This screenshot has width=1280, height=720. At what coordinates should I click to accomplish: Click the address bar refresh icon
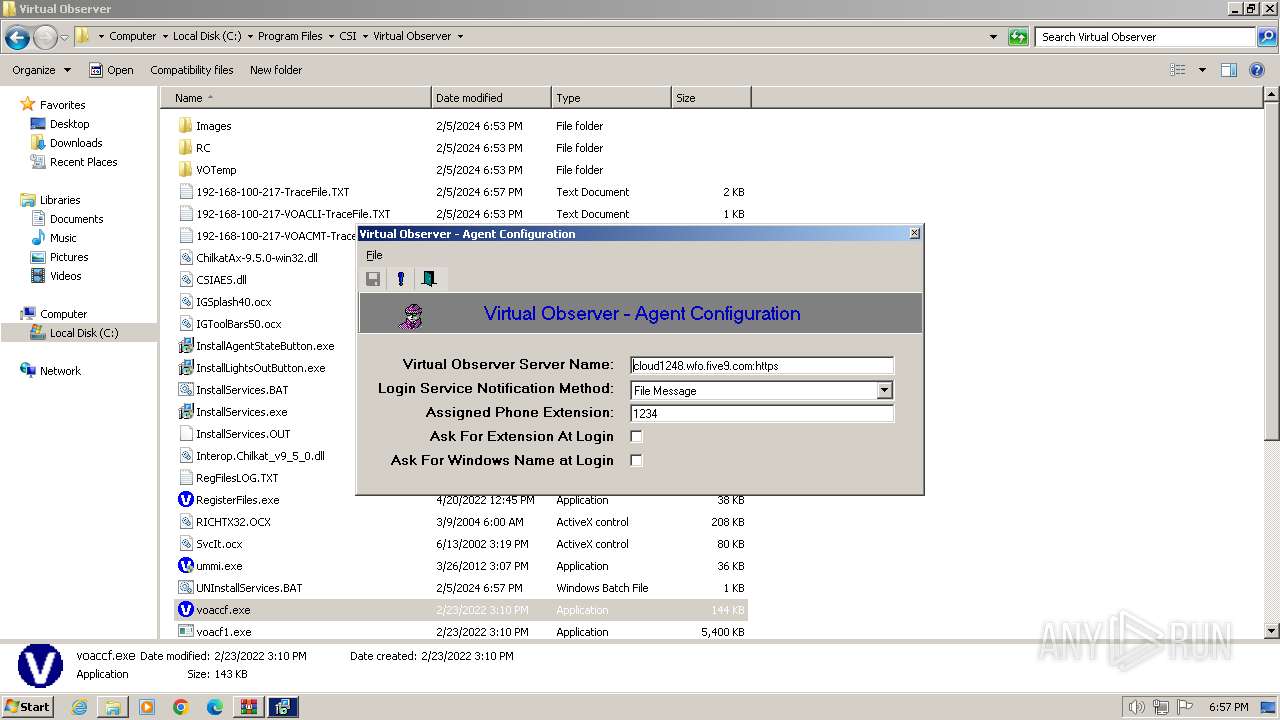1019,37
